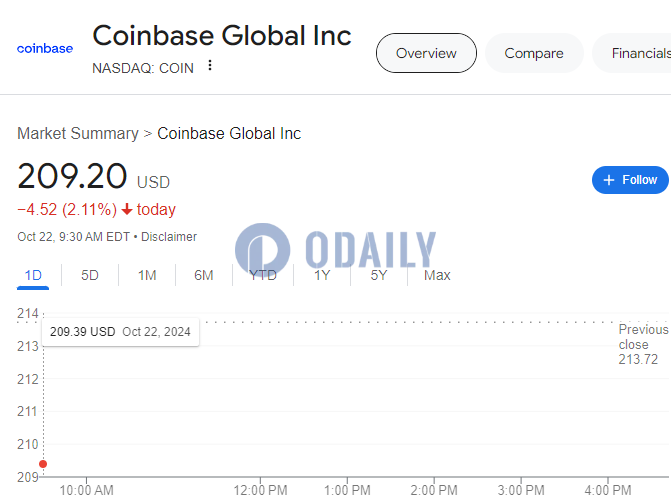Select the Max chart range
The image size is (671, 501).
437,275
